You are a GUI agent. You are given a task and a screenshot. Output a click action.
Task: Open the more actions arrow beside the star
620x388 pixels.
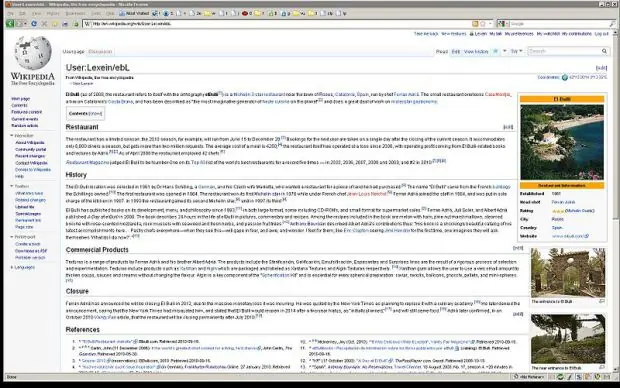[505, 51]
